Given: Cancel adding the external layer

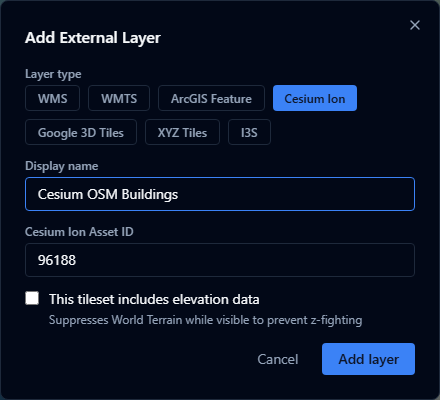Looking at the screenshot, I should click(278, 359).
